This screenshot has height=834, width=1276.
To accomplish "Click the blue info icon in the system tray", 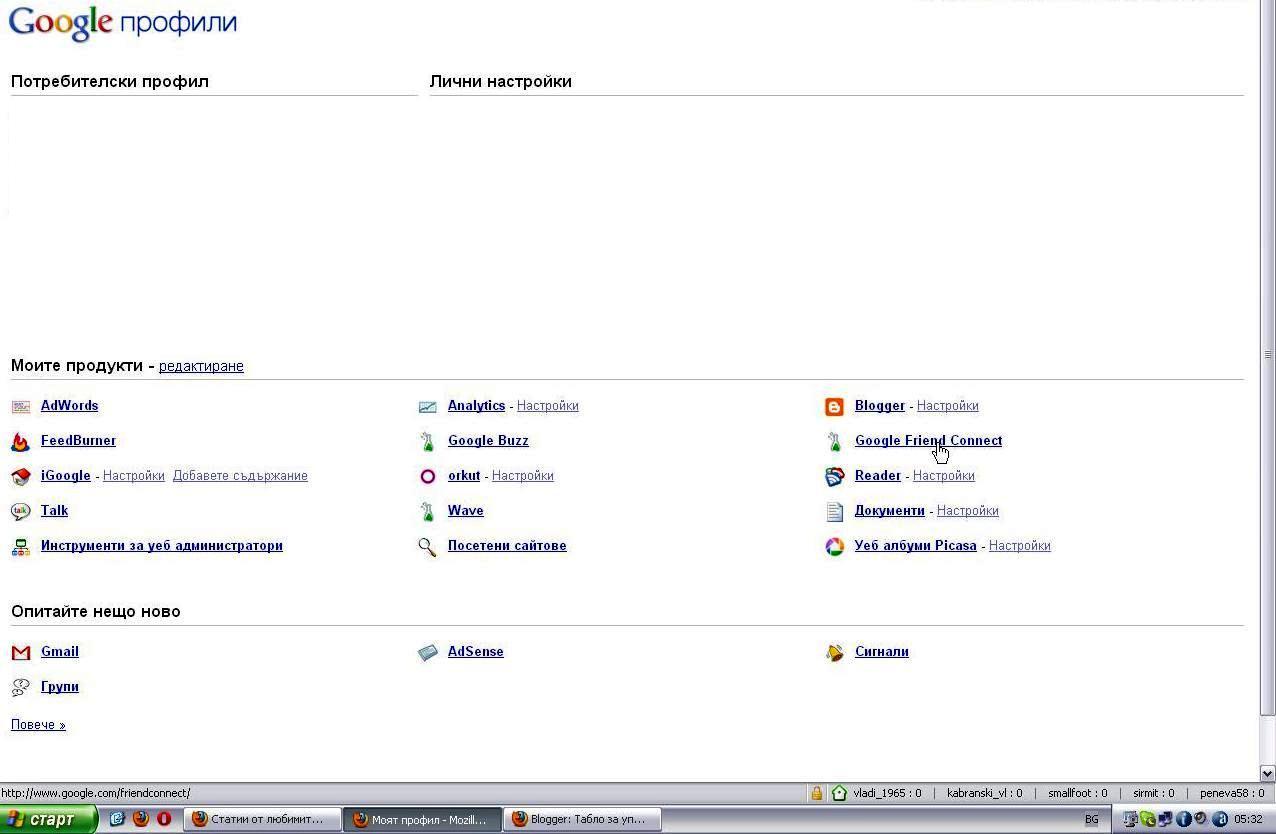I will tap(1184, 819).
